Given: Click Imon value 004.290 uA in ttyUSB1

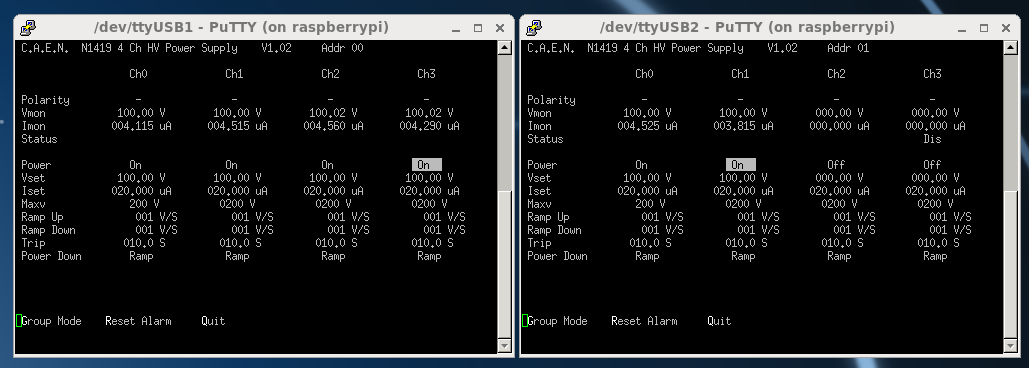Looking at the screenshot, I should click(x=429, y=126).
